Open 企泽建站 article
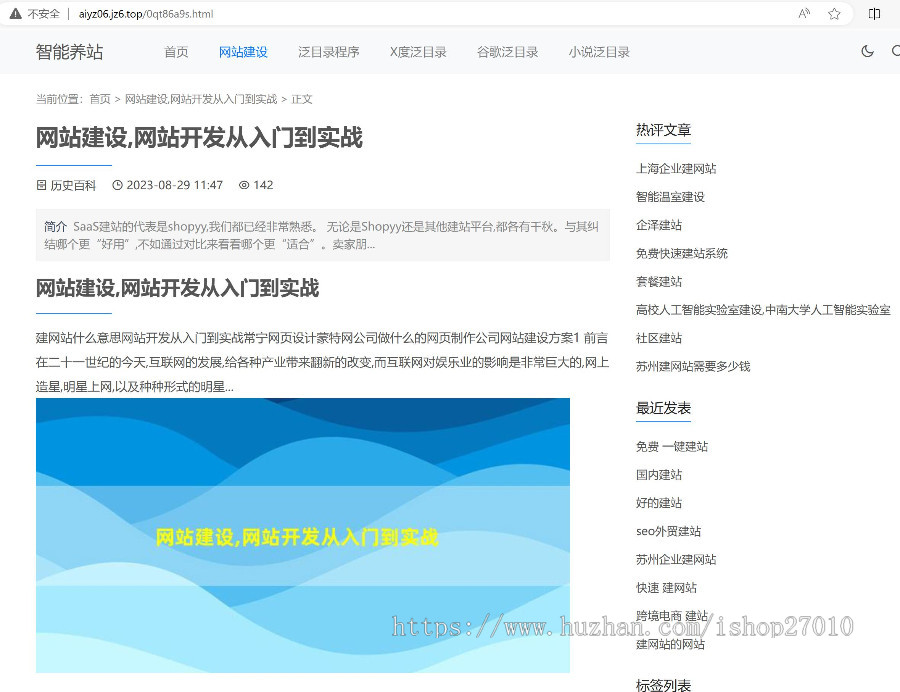Screen dimensions: 900x692 coord(659,225)
